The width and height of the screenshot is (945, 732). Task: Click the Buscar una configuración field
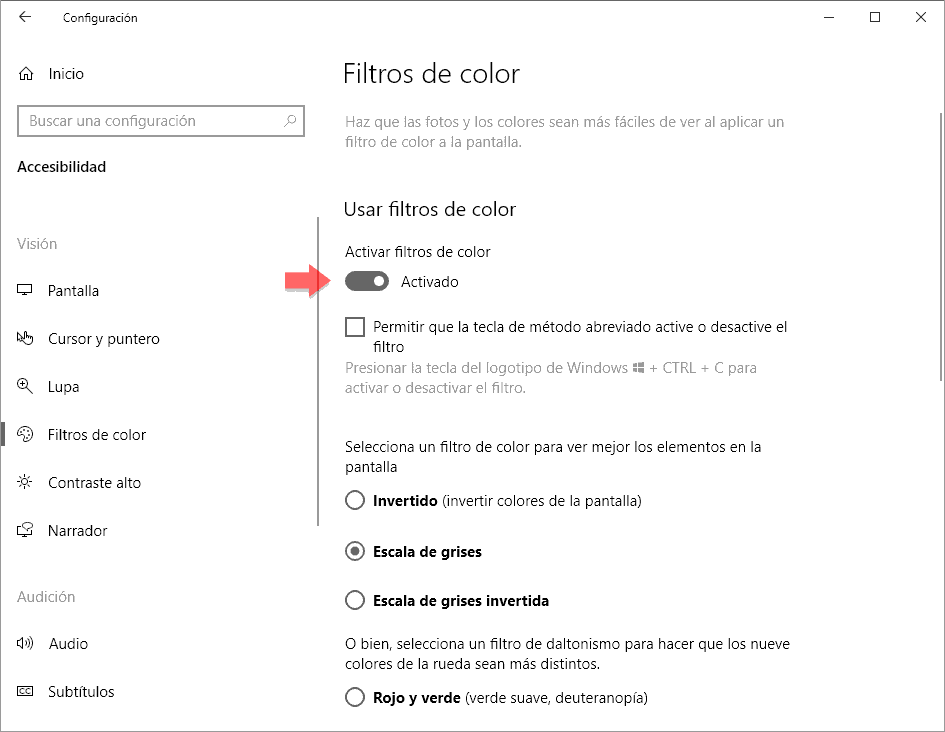tap(150, 121)
